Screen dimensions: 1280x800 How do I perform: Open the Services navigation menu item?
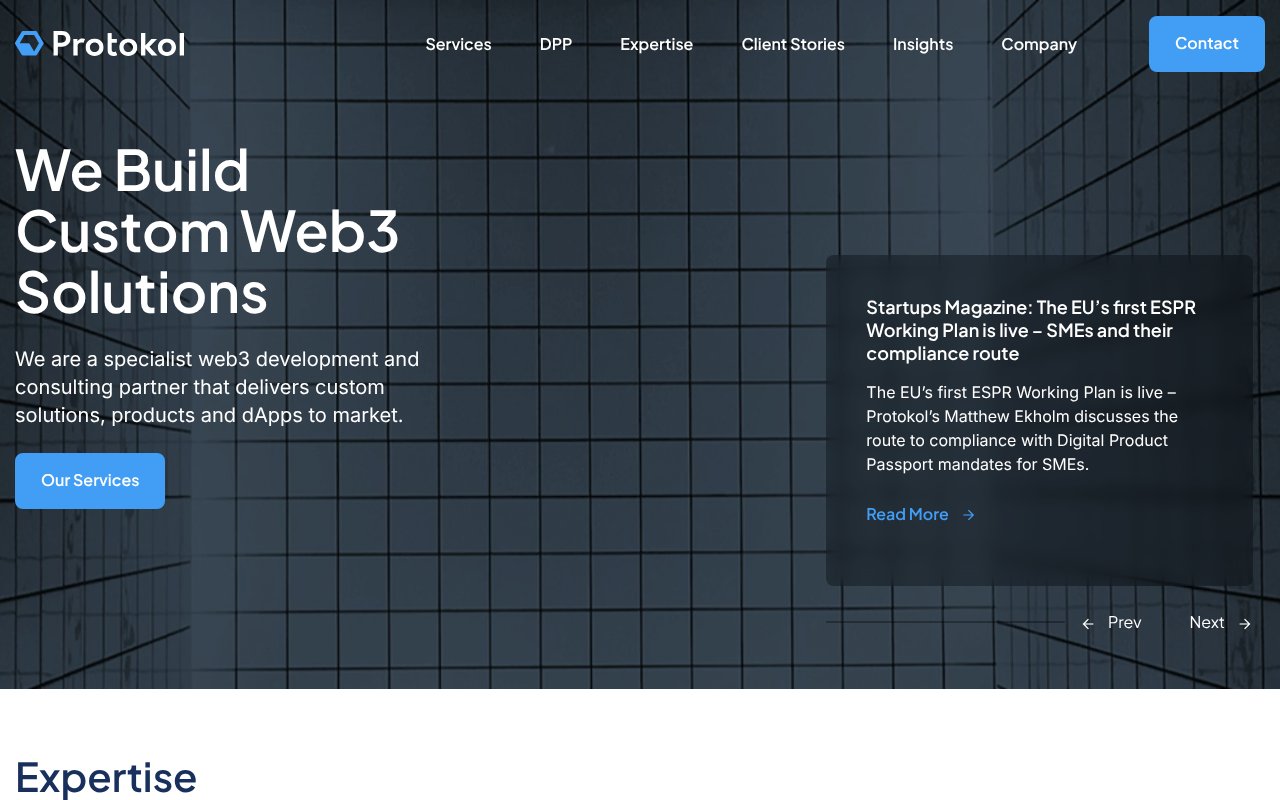tap(458, 44)
